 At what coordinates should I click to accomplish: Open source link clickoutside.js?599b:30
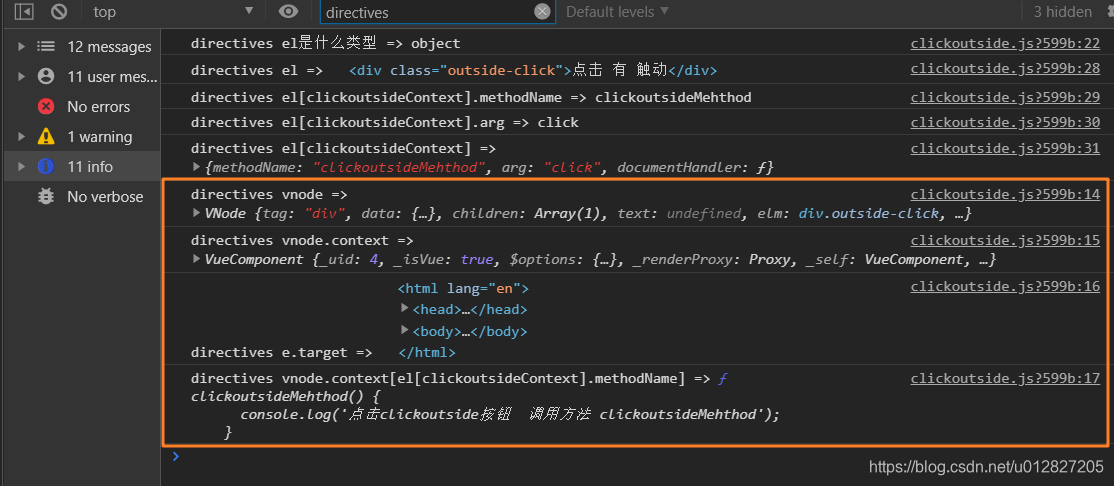pos(1005,122)
